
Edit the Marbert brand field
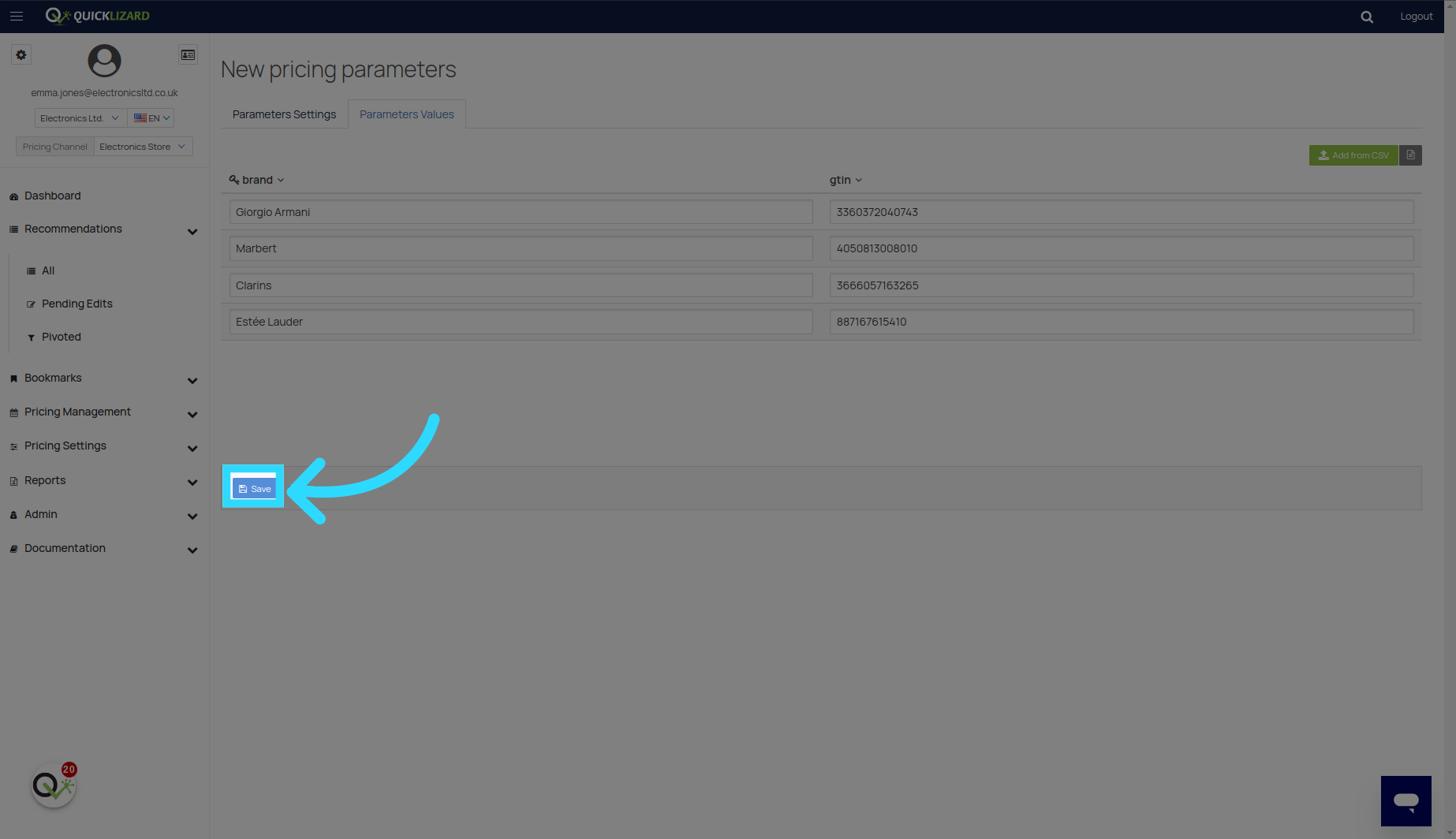(521, 248)
